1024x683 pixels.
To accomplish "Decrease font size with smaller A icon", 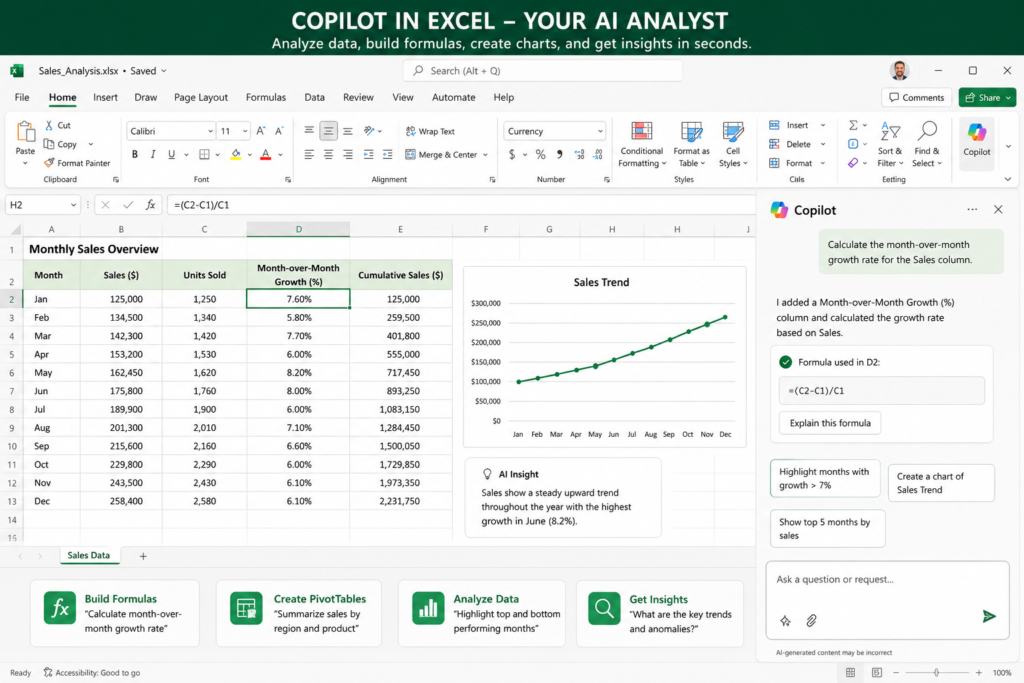I will pyautogui.click(x=279, y=131).
